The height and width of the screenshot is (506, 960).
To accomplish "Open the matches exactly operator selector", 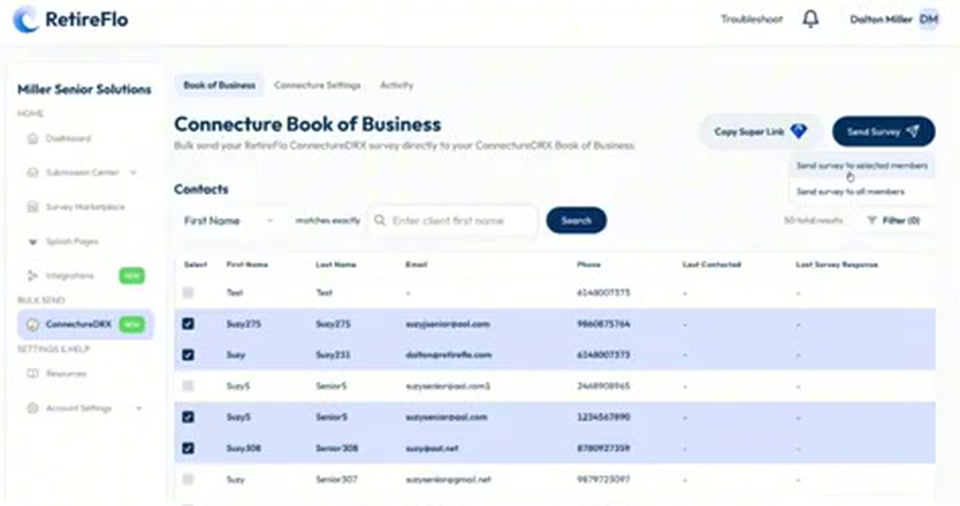I will click(328, 221).
